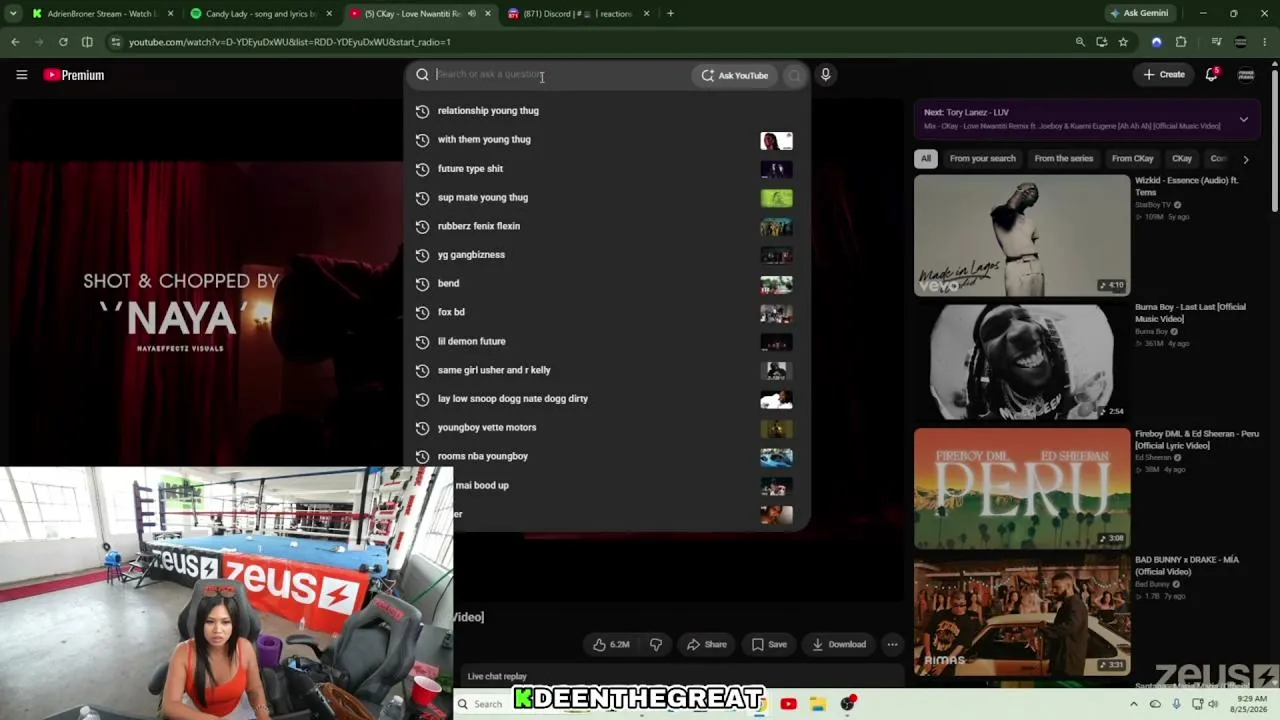Choose suggestion "lay low snoop dogg nate dogg dirty"
This screenshot has height=720, width=1280.
click(x=607, y=399)
